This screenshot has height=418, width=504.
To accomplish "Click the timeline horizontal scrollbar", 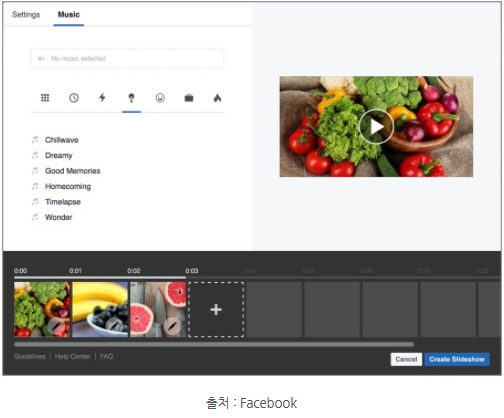I will [x=214, y=344].
